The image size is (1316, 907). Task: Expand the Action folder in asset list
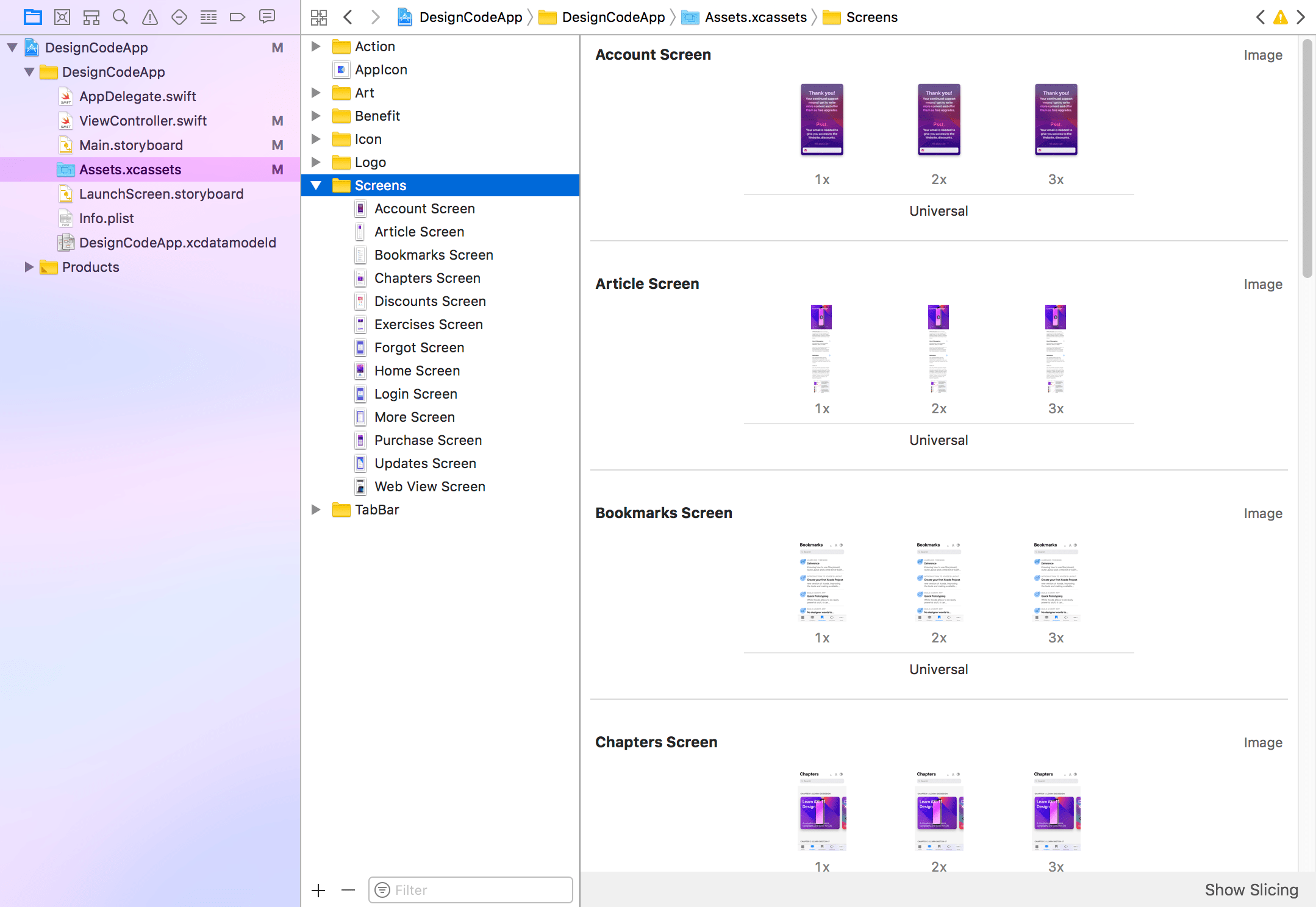[x=315, y=46]
